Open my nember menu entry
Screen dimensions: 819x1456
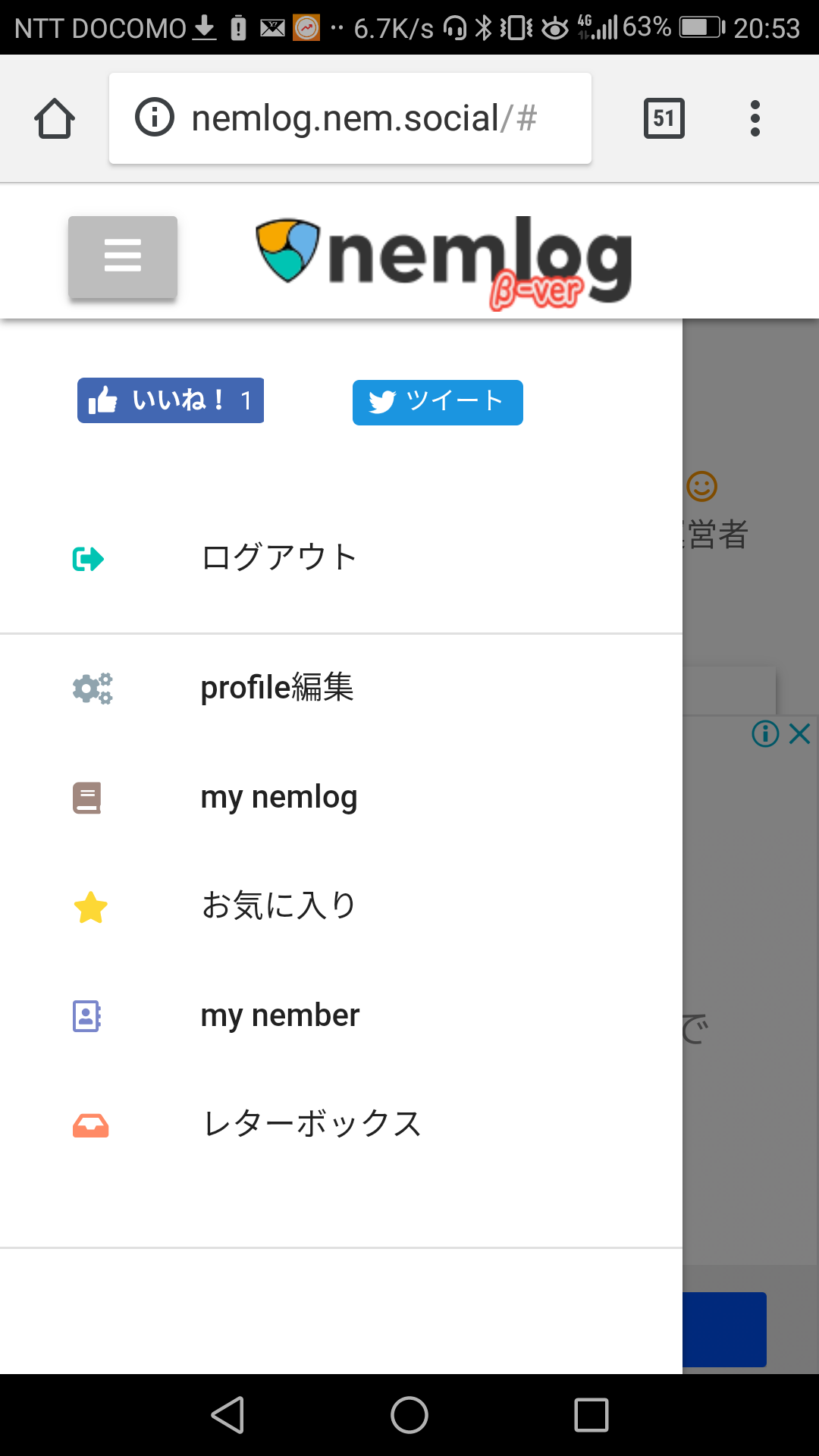pos(280,1015)
